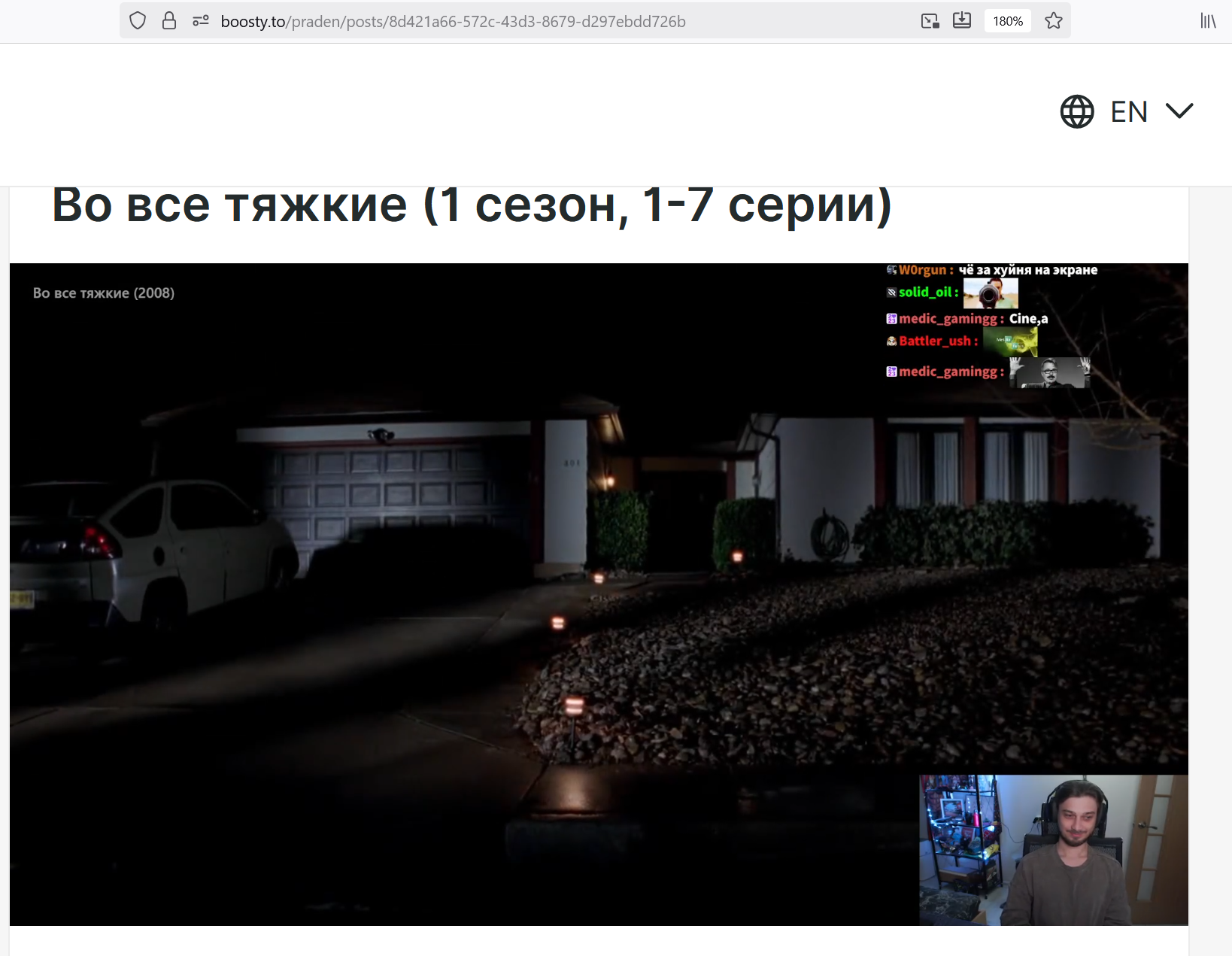Click the solid_oil chat username

(x=925, y=292)
